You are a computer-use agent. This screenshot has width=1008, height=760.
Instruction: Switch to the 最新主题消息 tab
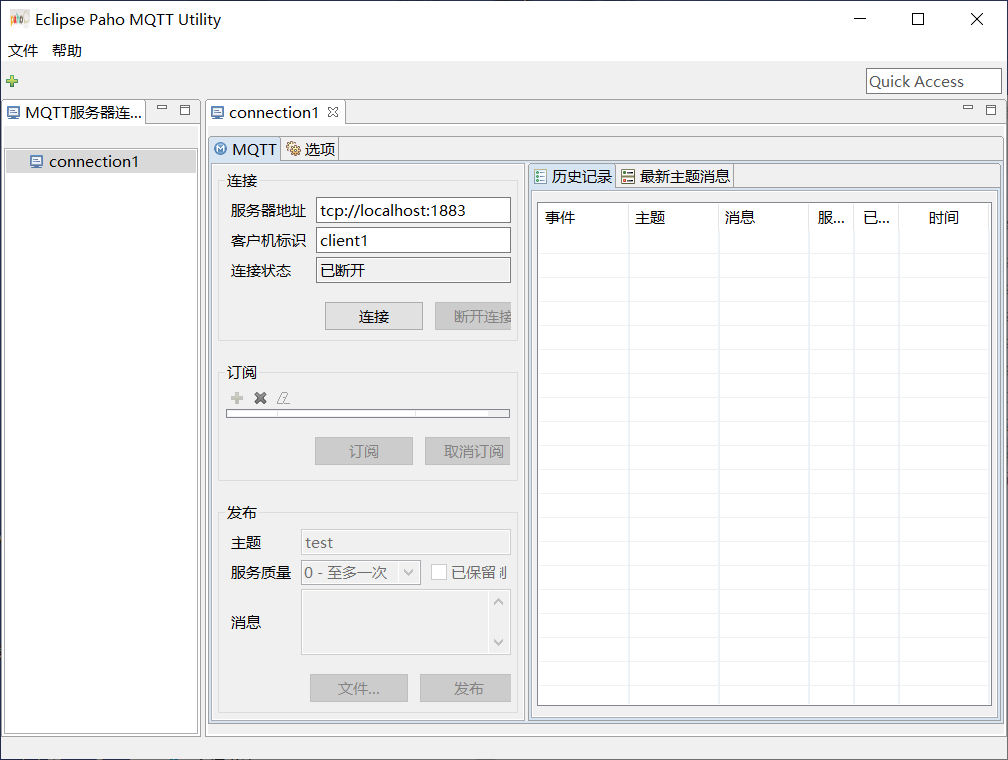pos(675,177)
